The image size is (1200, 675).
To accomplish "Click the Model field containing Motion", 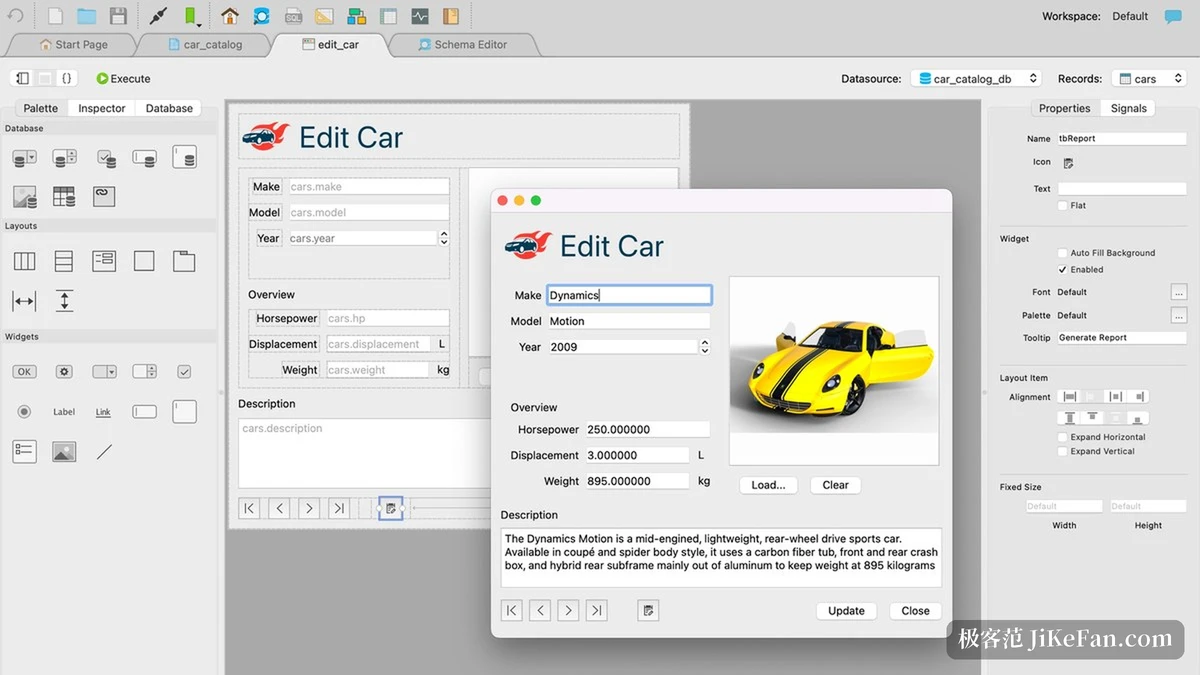I will coord(628,321).
